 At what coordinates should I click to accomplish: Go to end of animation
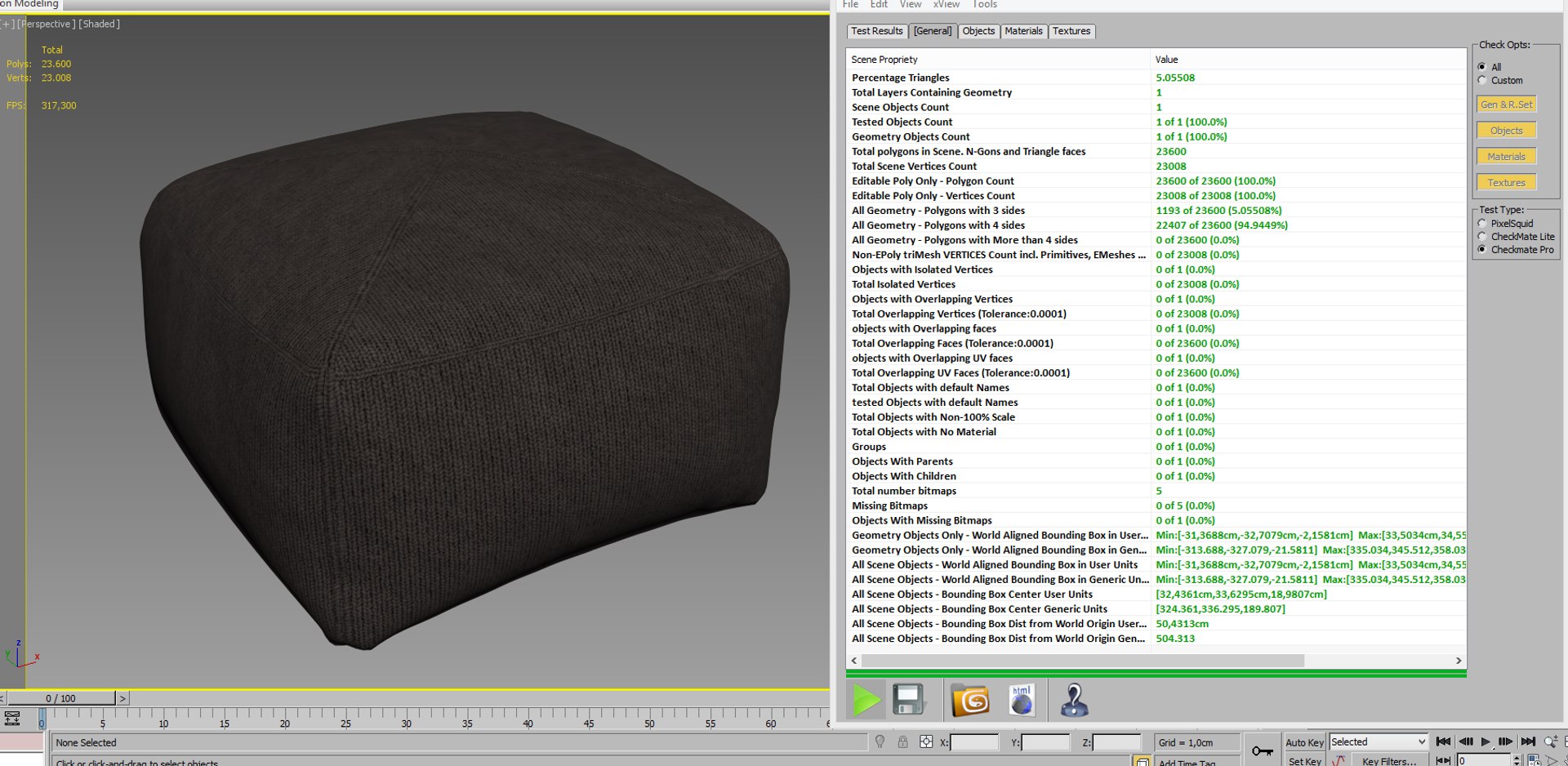[x=1528, y=742]
